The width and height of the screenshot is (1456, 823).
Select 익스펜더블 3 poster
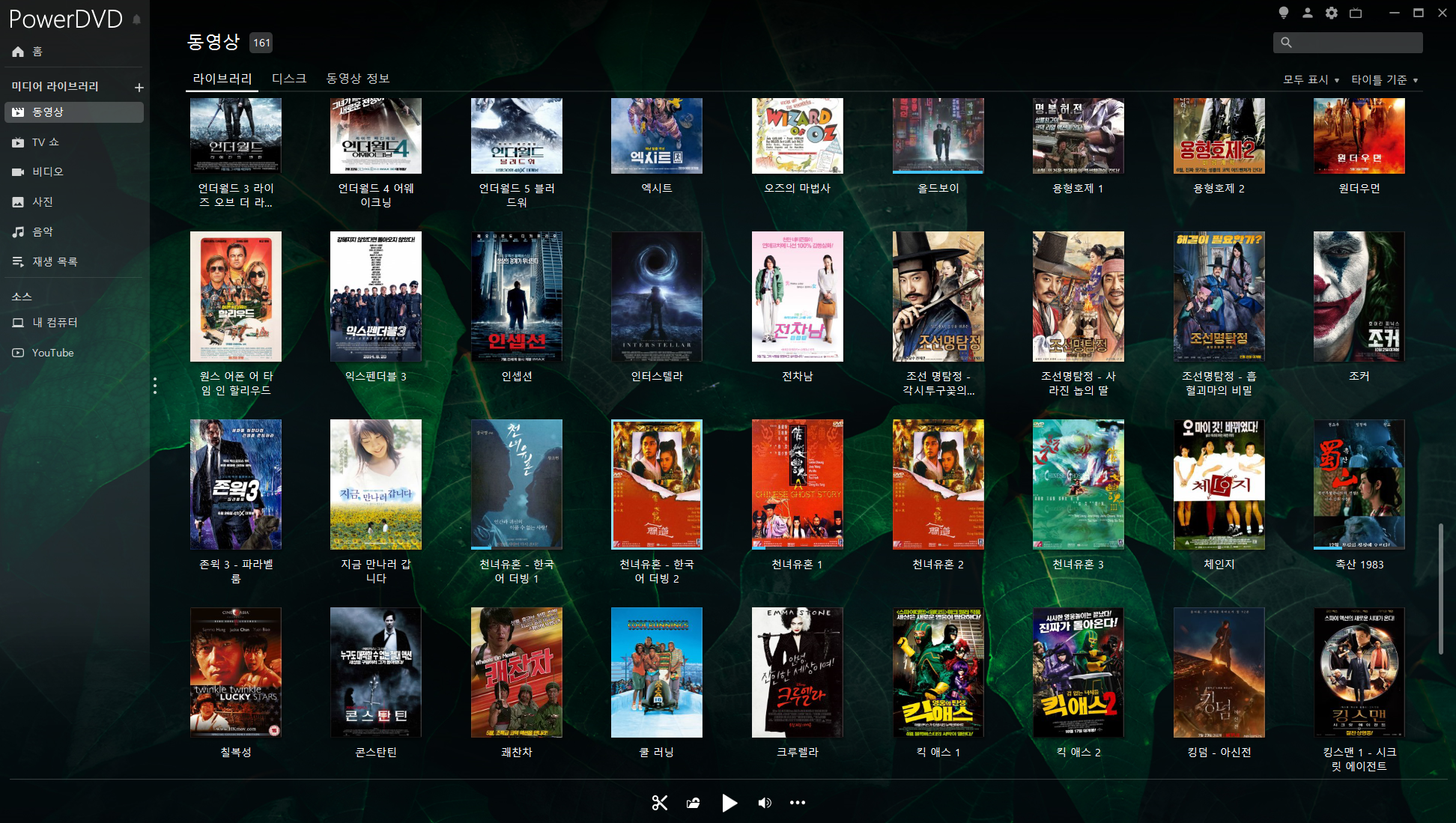(376, 297)
